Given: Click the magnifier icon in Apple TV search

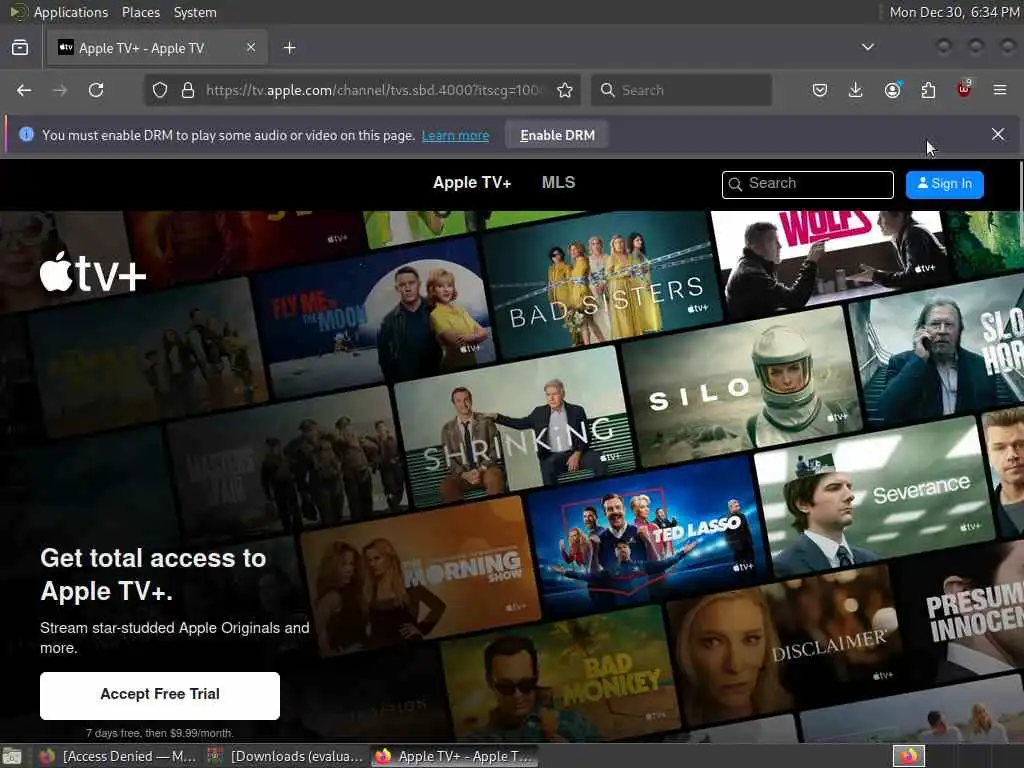Looking at the screenshot, I should pyautogui.click(x=735, y=184).
